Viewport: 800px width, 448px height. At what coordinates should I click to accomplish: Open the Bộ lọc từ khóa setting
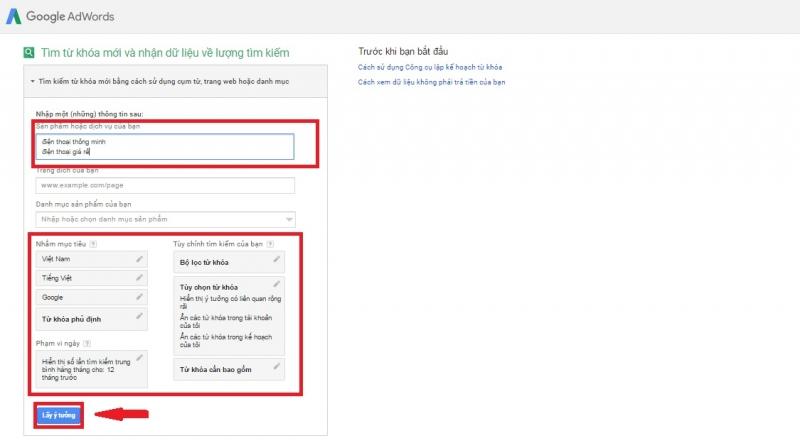(x=229, y=262)
